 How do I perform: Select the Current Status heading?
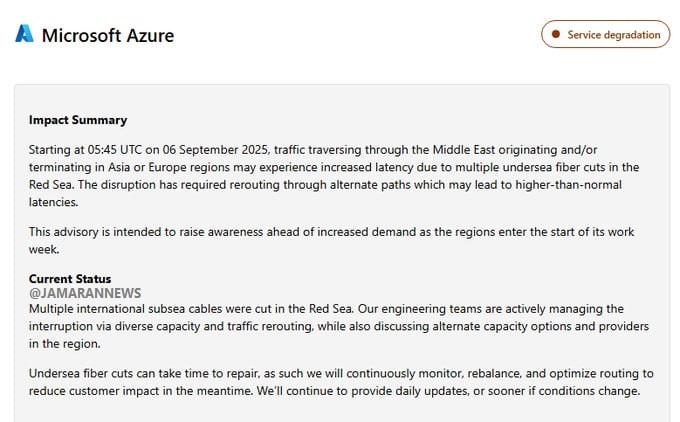tap(70, 279)
